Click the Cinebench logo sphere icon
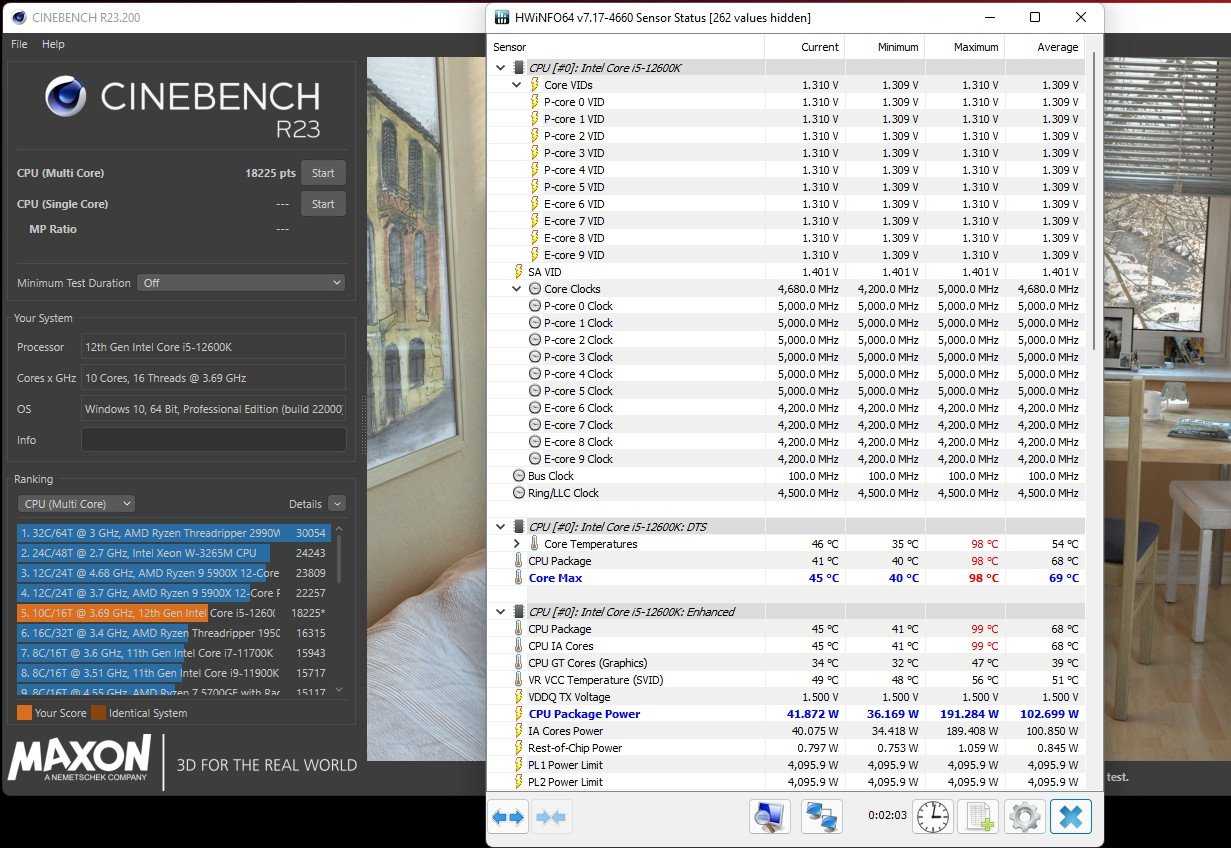 (66, 96)
